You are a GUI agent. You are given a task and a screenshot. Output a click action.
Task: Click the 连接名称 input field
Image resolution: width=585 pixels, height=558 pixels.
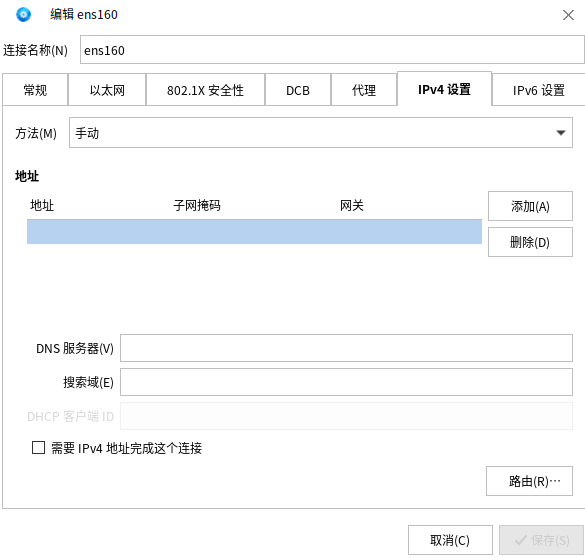[x=332, y=50]
